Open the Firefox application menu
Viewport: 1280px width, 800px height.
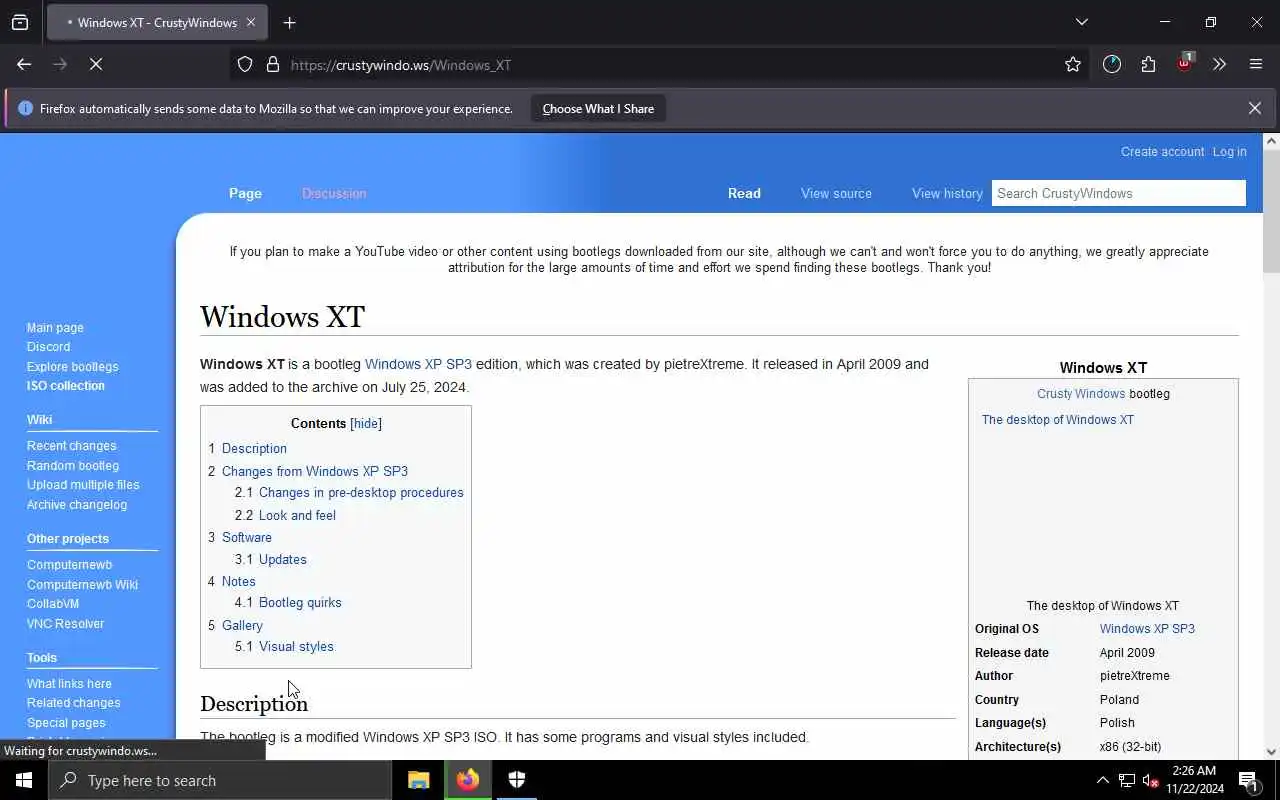click(1256, 64)
